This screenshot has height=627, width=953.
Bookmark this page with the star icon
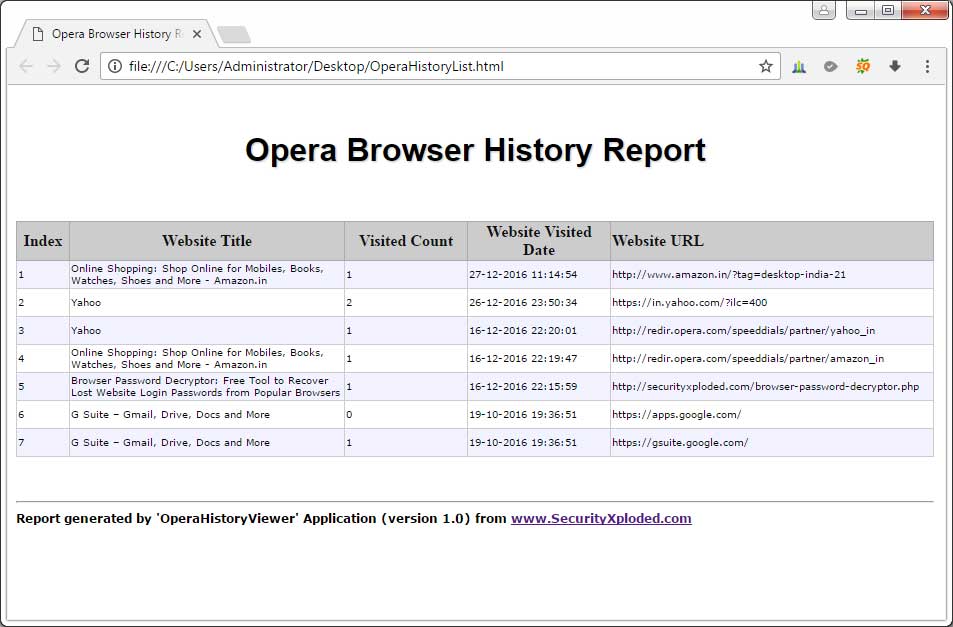(765, 67)
